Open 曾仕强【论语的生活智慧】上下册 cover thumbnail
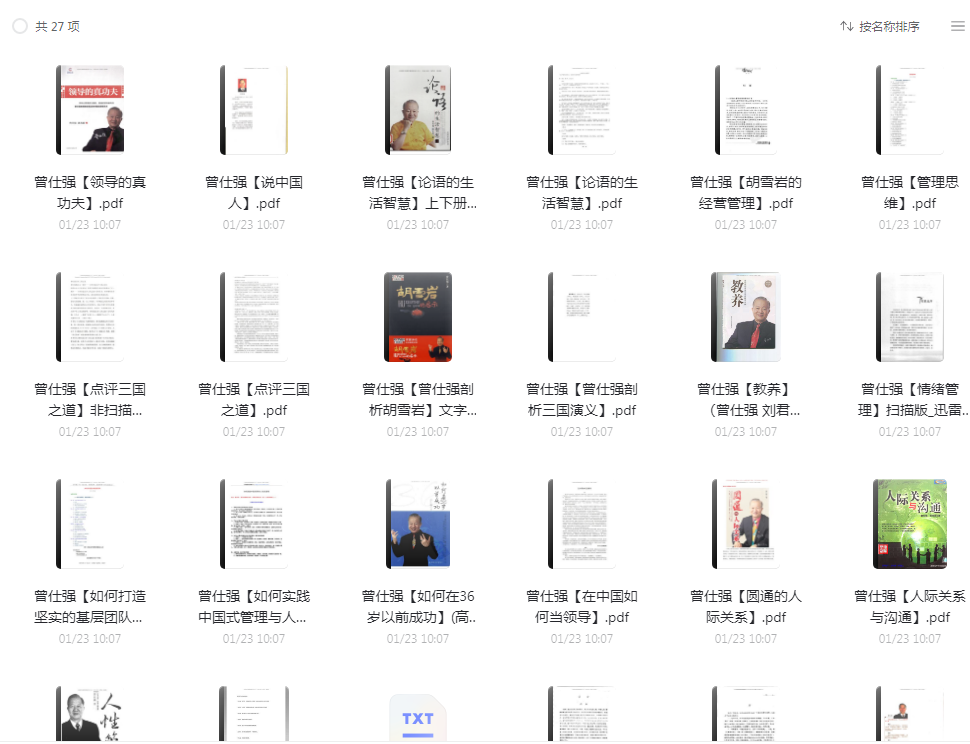 [418, 110]
